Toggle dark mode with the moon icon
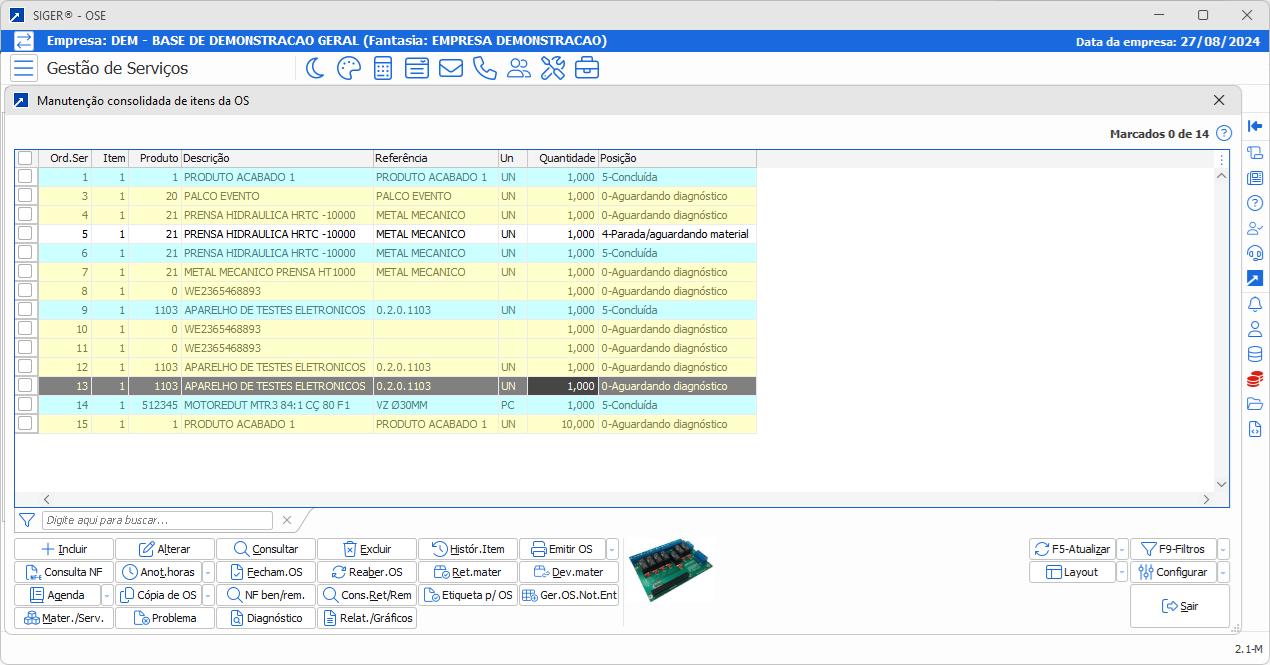This screenshot has width=1270, height=665. point(315,68)
